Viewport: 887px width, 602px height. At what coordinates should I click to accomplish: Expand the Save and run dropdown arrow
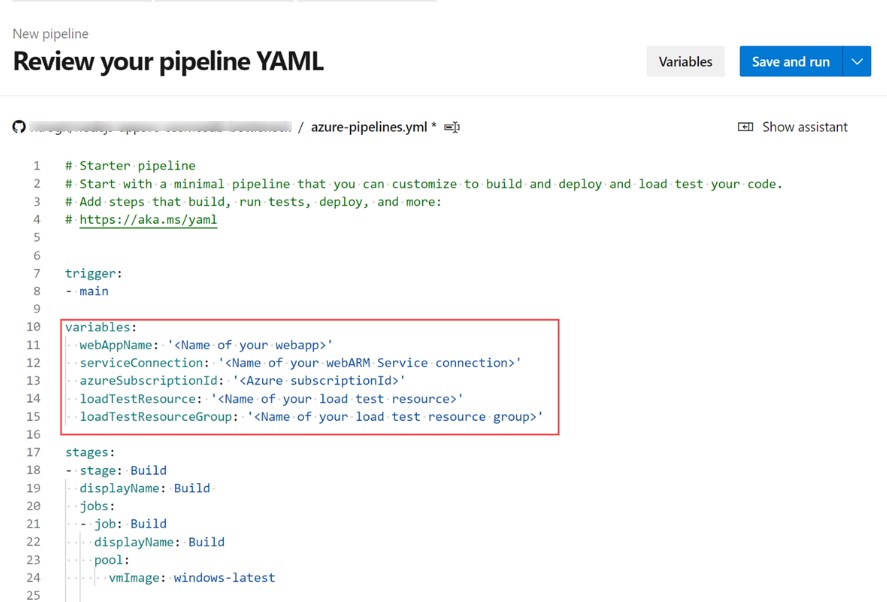[857, 61]
